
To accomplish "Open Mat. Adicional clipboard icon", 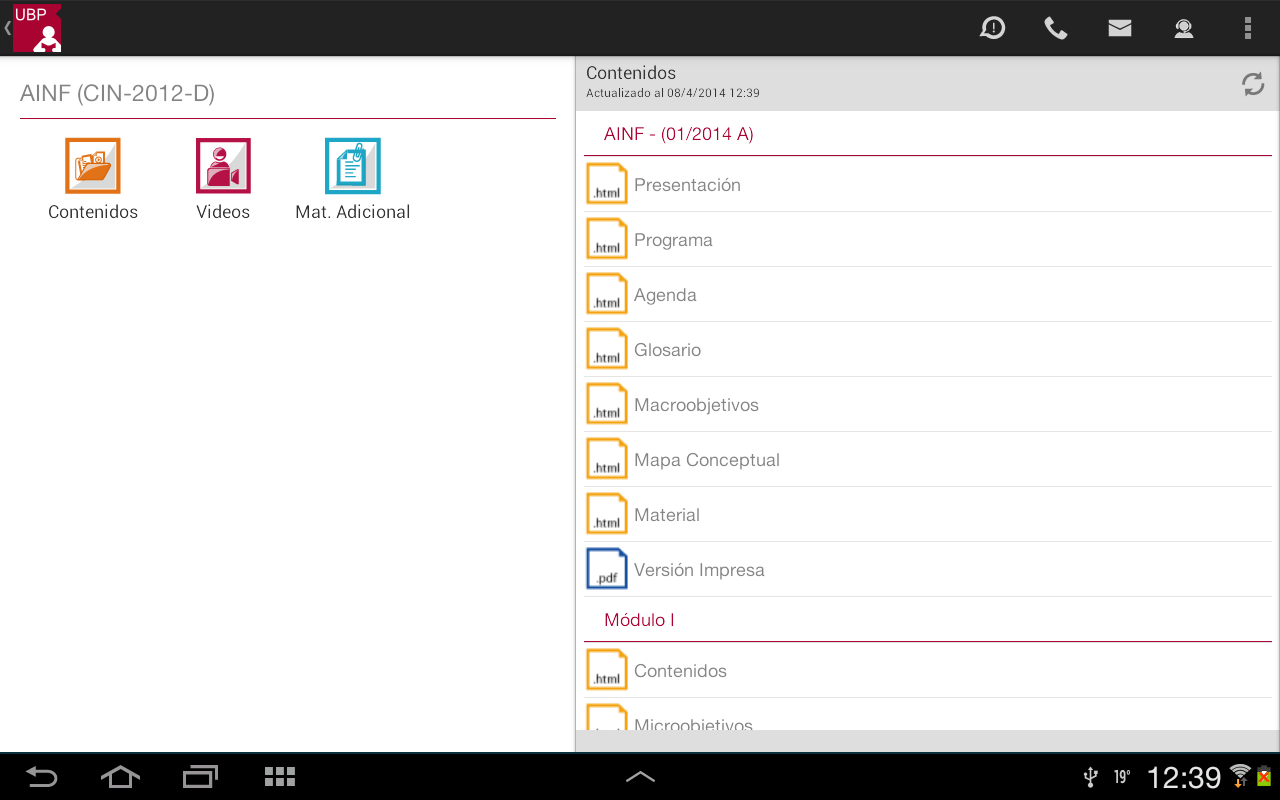I will click(x=353, y=166).
